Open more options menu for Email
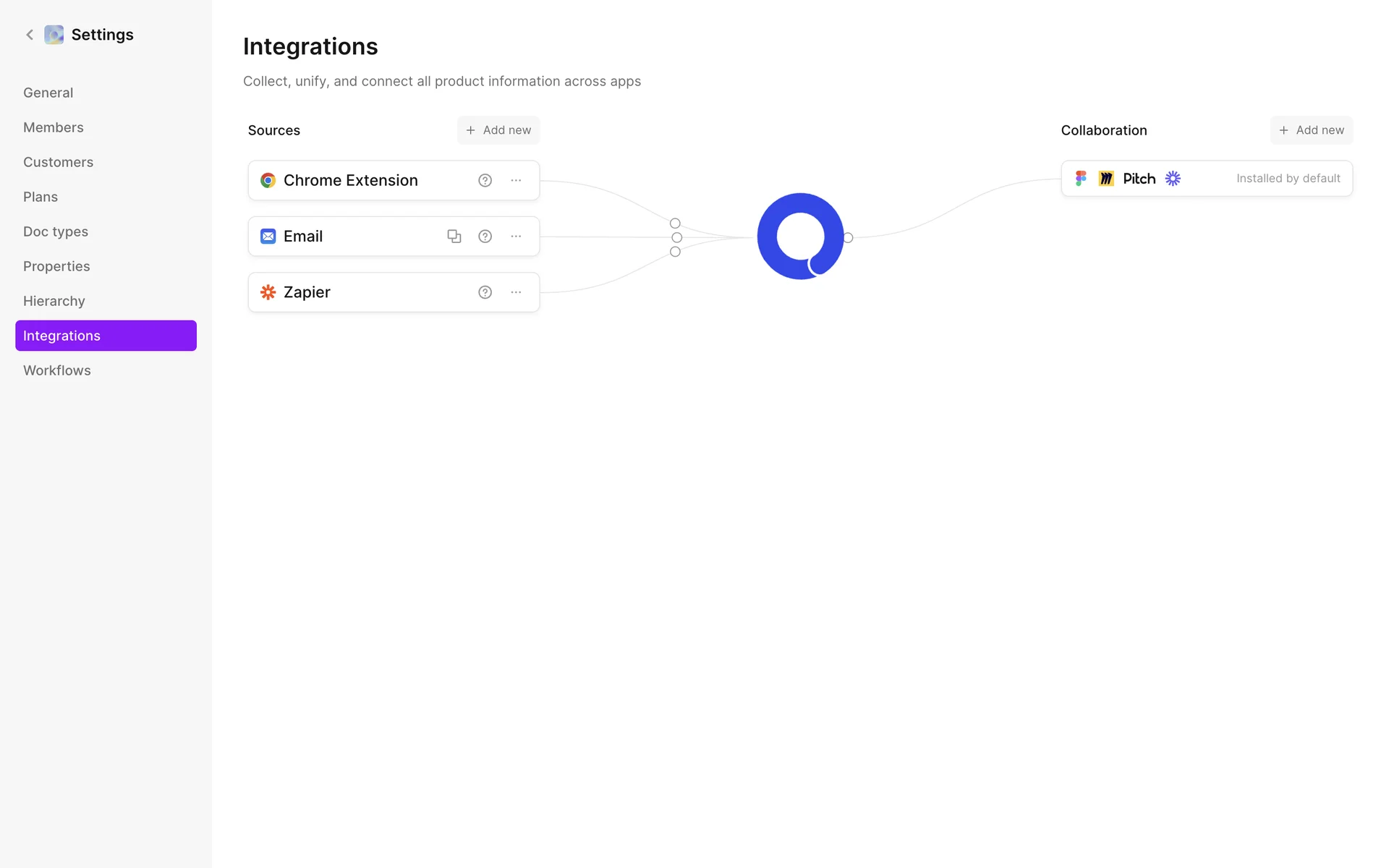 516,237
